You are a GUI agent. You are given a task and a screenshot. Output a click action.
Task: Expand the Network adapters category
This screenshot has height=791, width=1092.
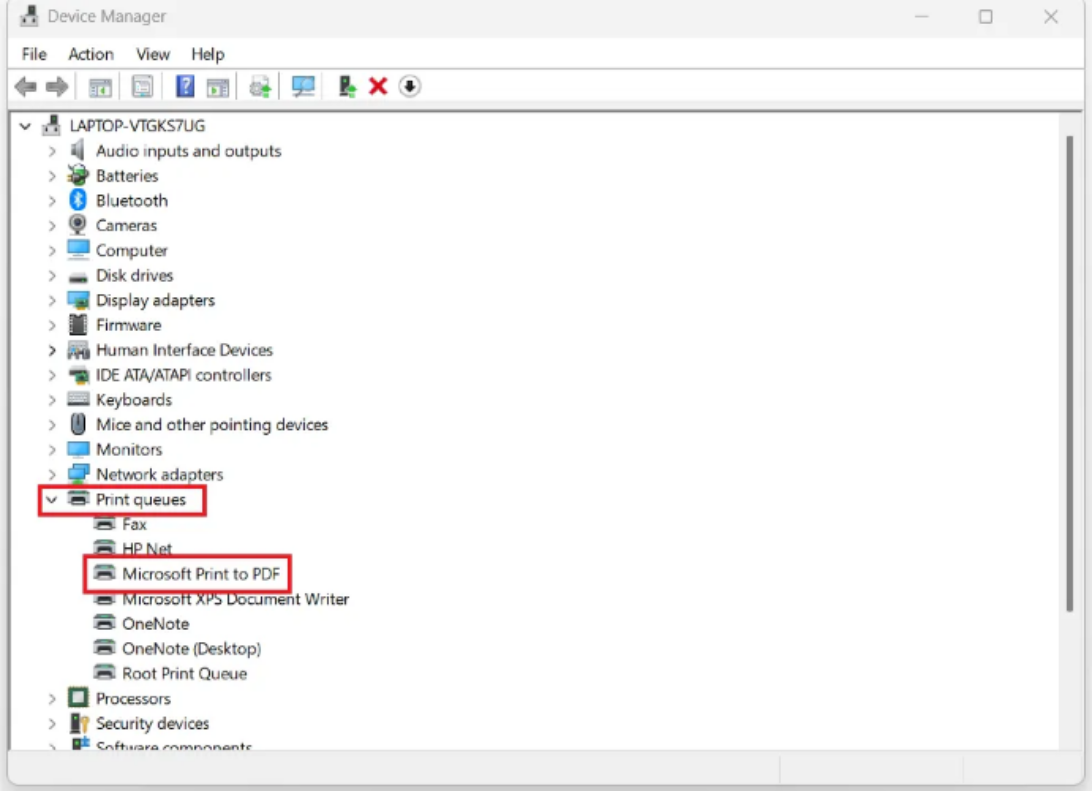[52, 475]
